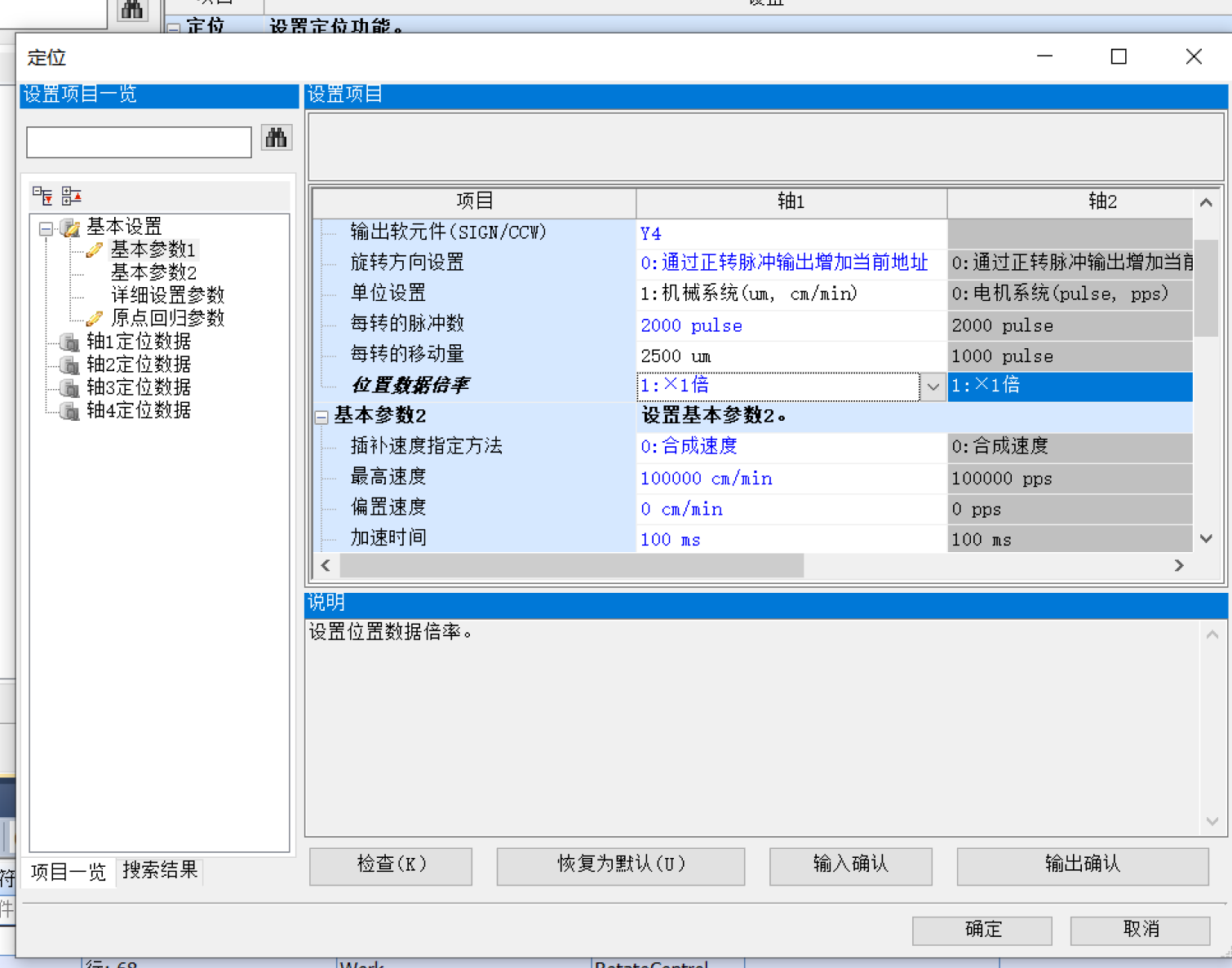1232x968 pixels.
Task: Select 原点回归参数 in the tree
Action: click(x=167, y=318)
